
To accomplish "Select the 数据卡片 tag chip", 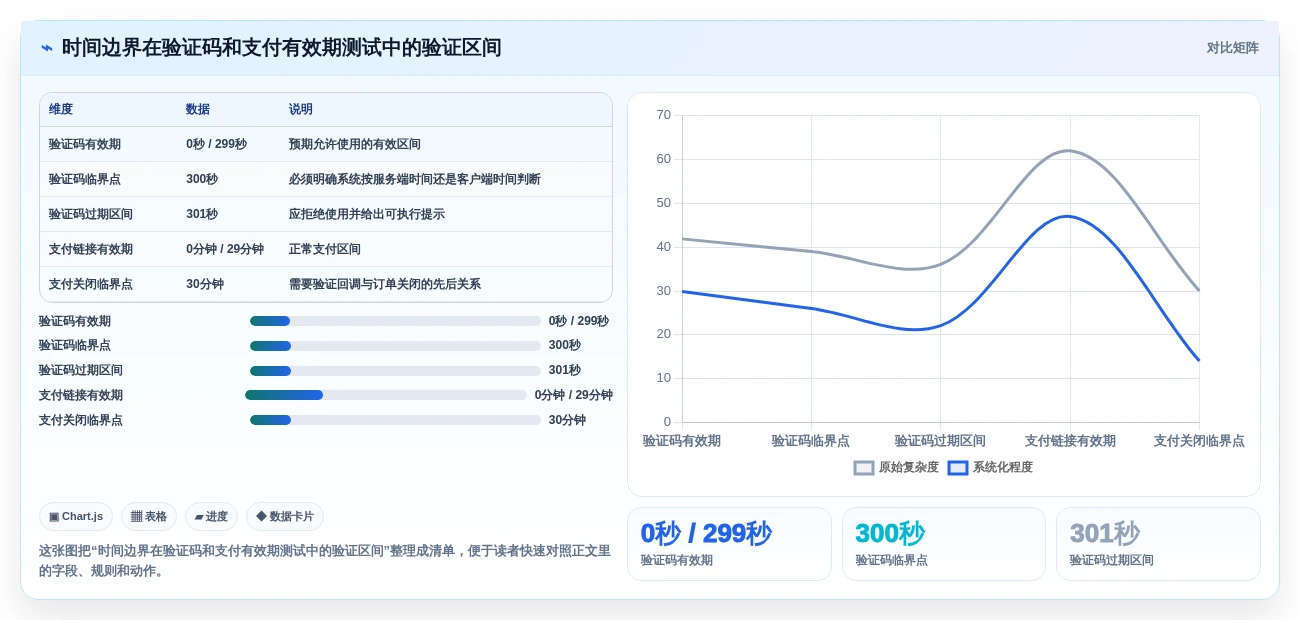I will coord(285,516).
